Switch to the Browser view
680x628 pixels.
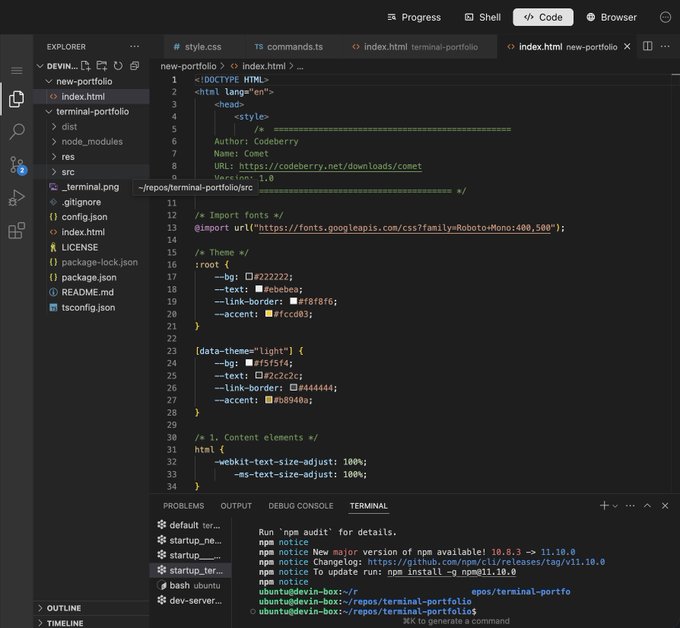611,17
